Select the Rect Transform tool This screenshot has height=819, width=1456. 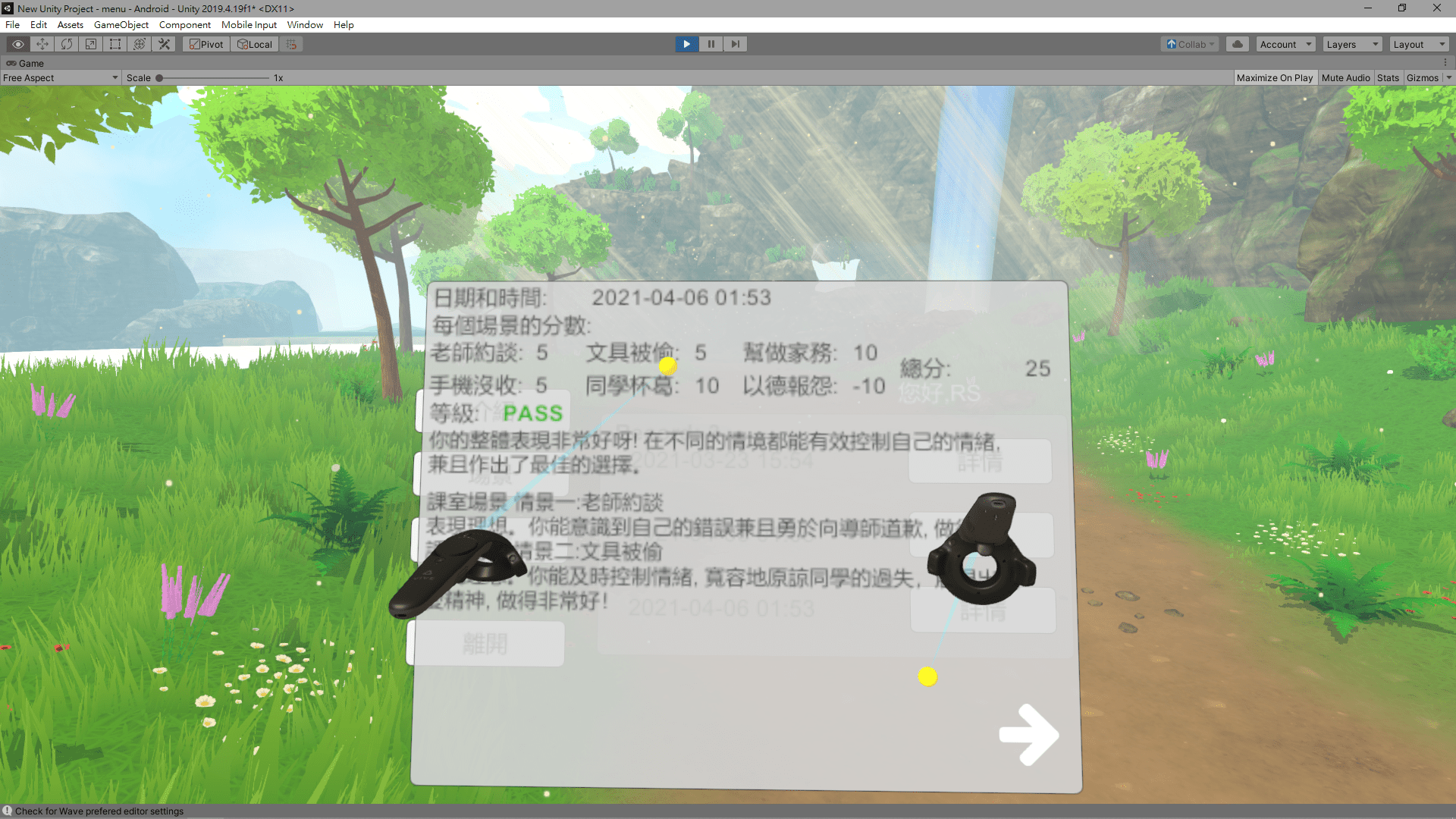[x=115, y=44]
